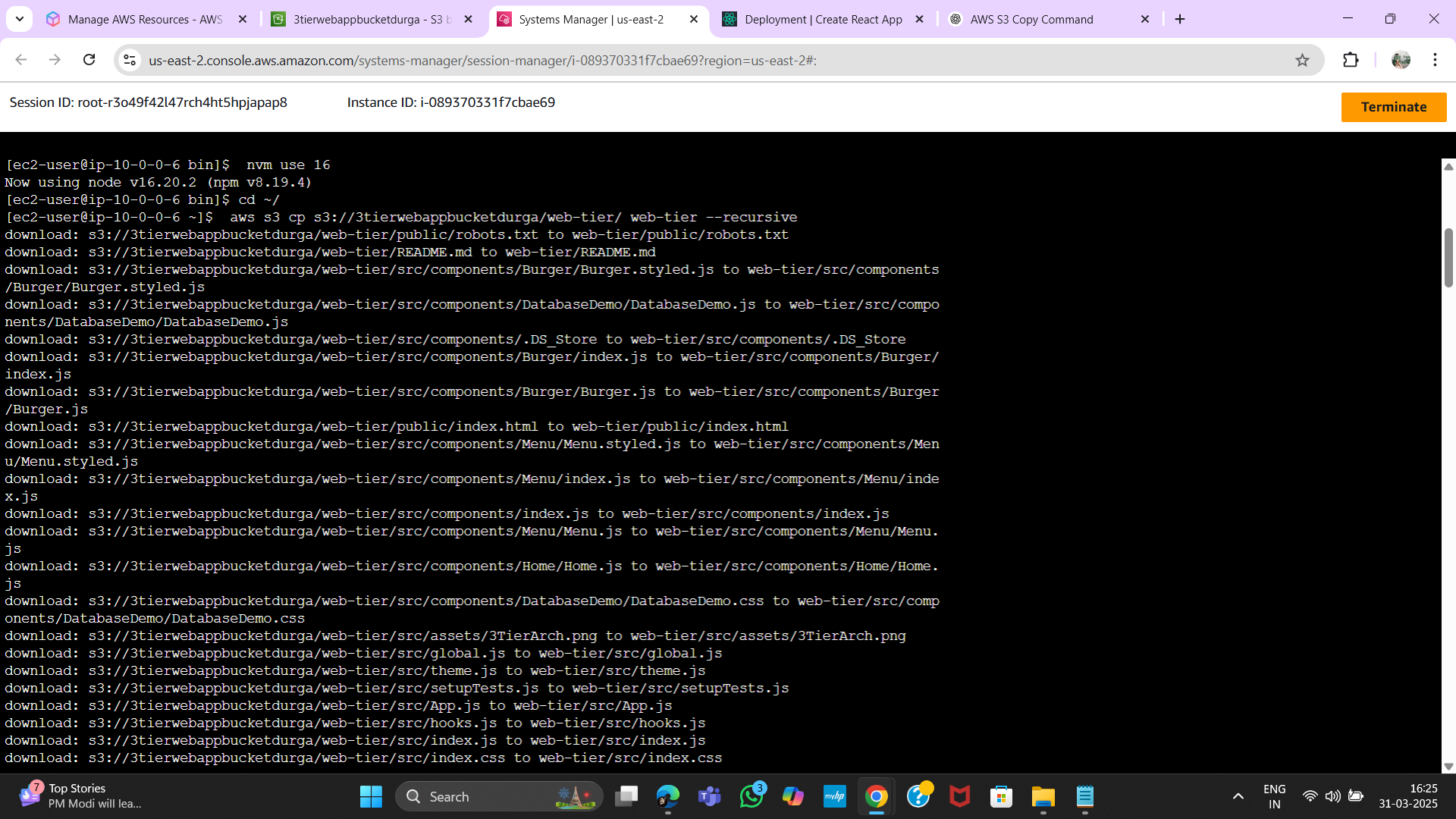Viewport: 1456px width, 819px height.
Task: Click the terminal scrollbar up arrow
Action: 1448,167
